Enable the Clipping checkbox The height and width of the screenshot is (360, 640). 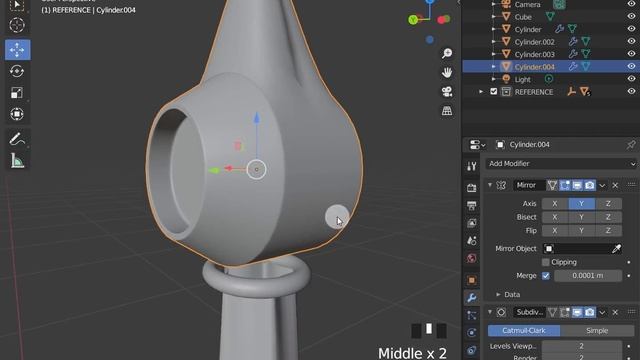pyautogui.click(x=546, y=262)
